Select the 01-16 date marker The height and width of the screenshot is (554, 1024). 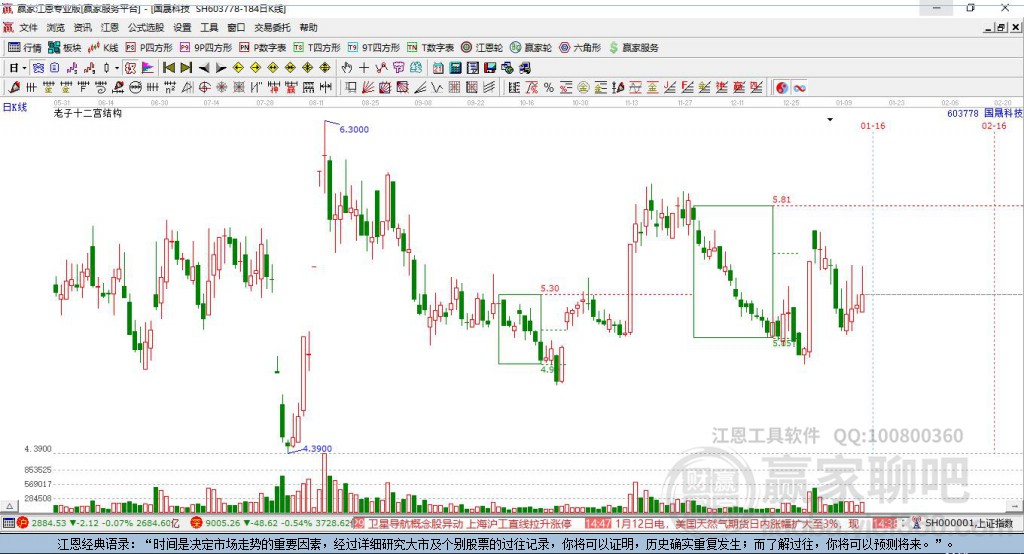(872, 126)
